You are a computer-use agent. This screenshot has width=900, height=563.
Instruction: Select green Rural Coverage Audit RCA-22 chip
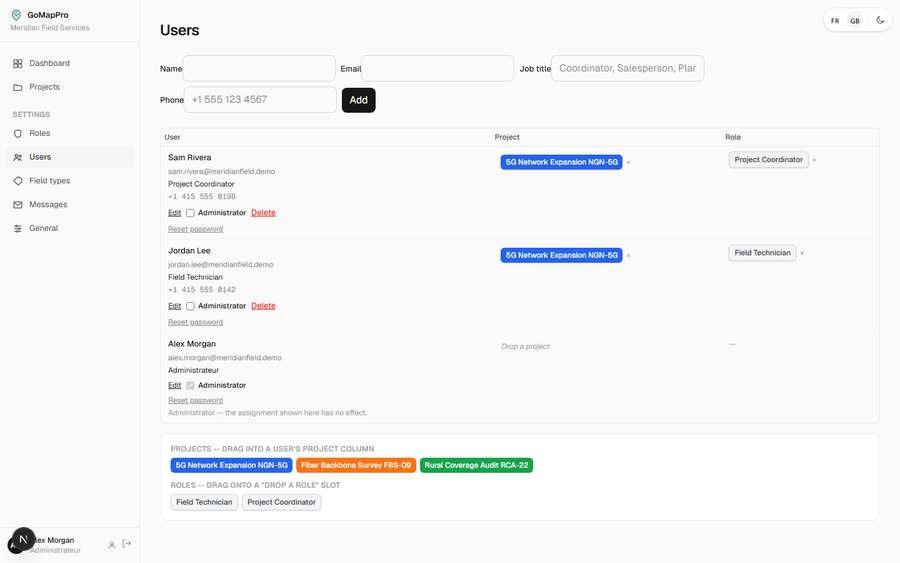point(476,465)
